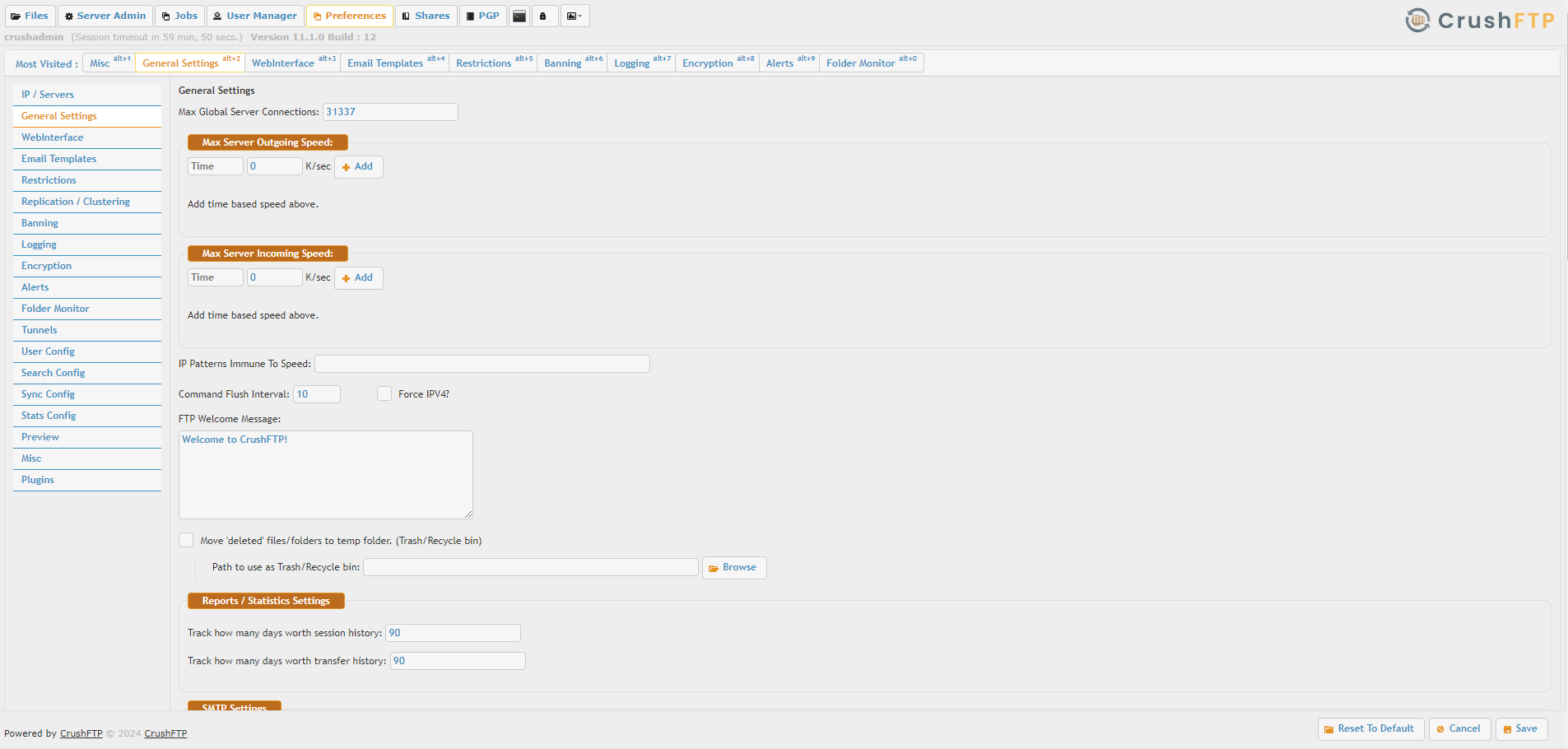Click Reset To Default button
Screen dimensions: 1568x749
pyautogui.click(x=1370, y=729)
